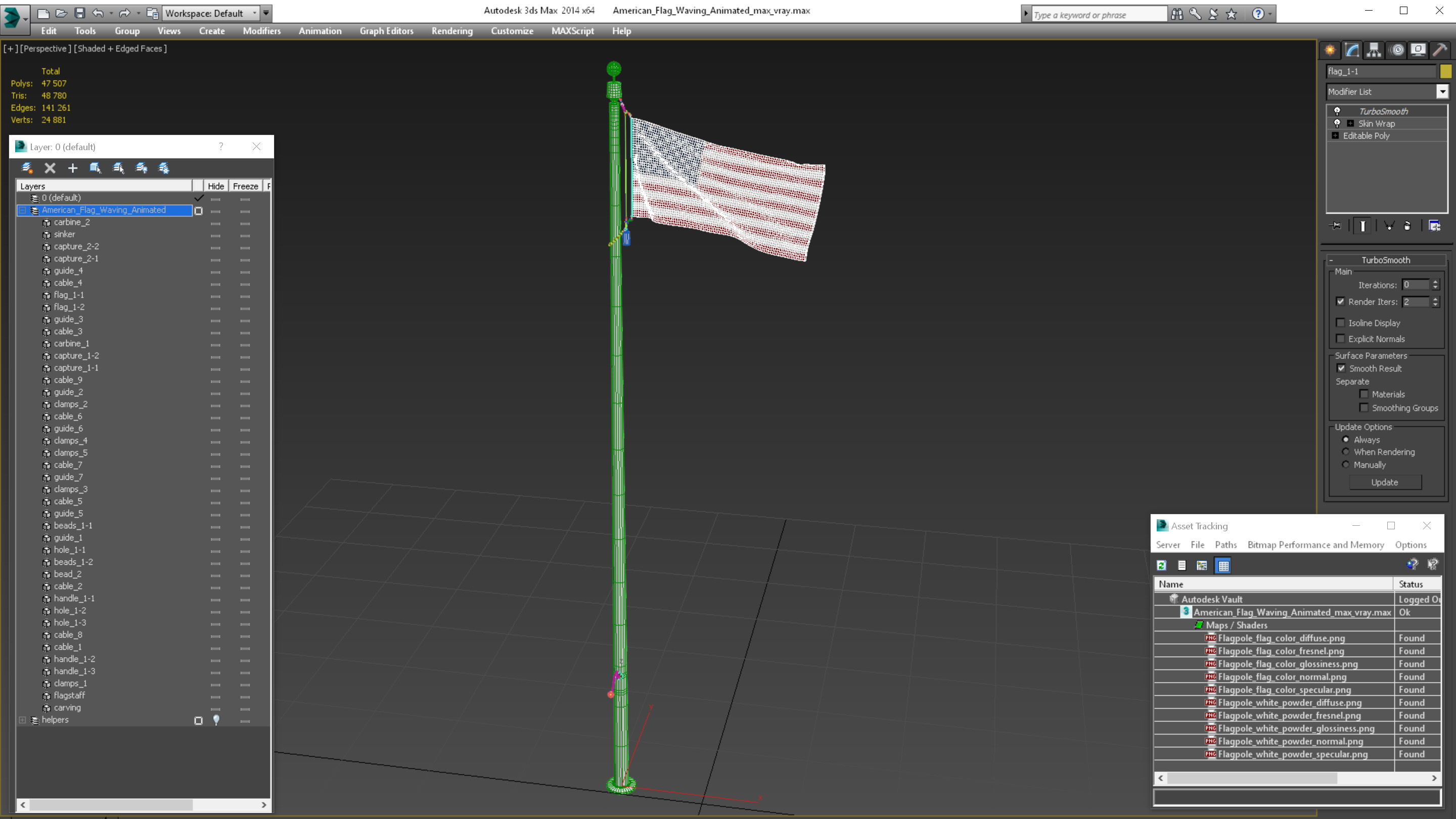Expand the helpers layer
Screen dimensions: 1456x819
click(23, 720)
